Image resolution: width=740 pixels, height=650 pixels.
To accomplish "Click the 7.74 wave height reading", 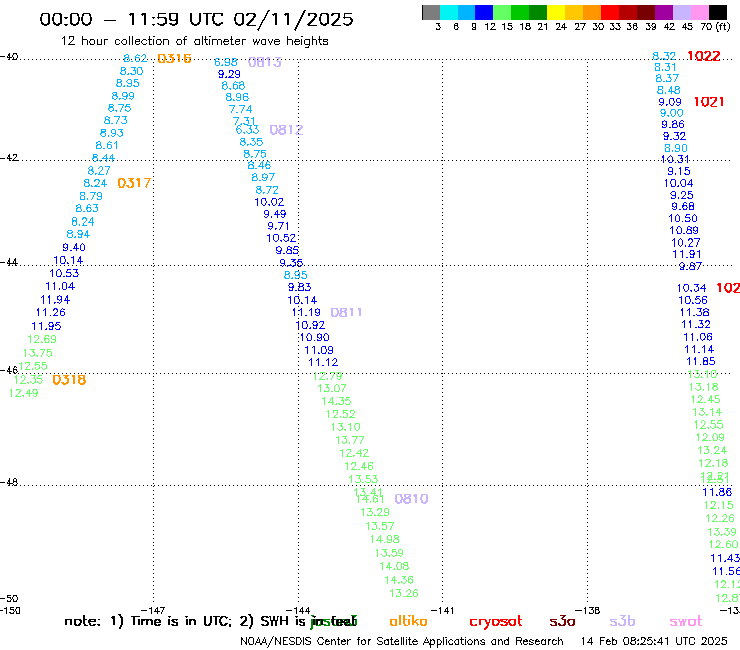I will pyautogui.click(x=240, y=110).
